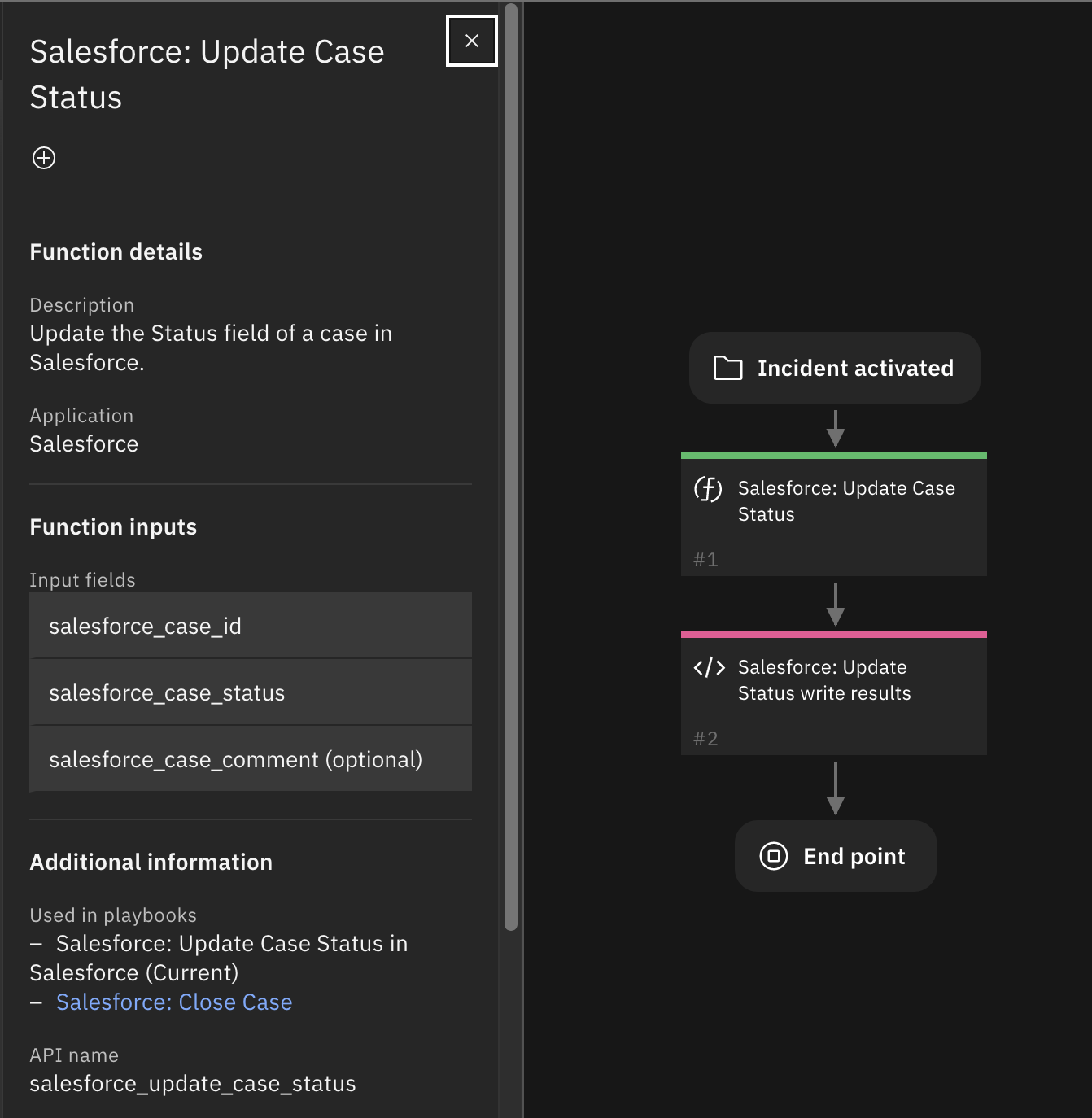Click the function icon on node #1

708,489
